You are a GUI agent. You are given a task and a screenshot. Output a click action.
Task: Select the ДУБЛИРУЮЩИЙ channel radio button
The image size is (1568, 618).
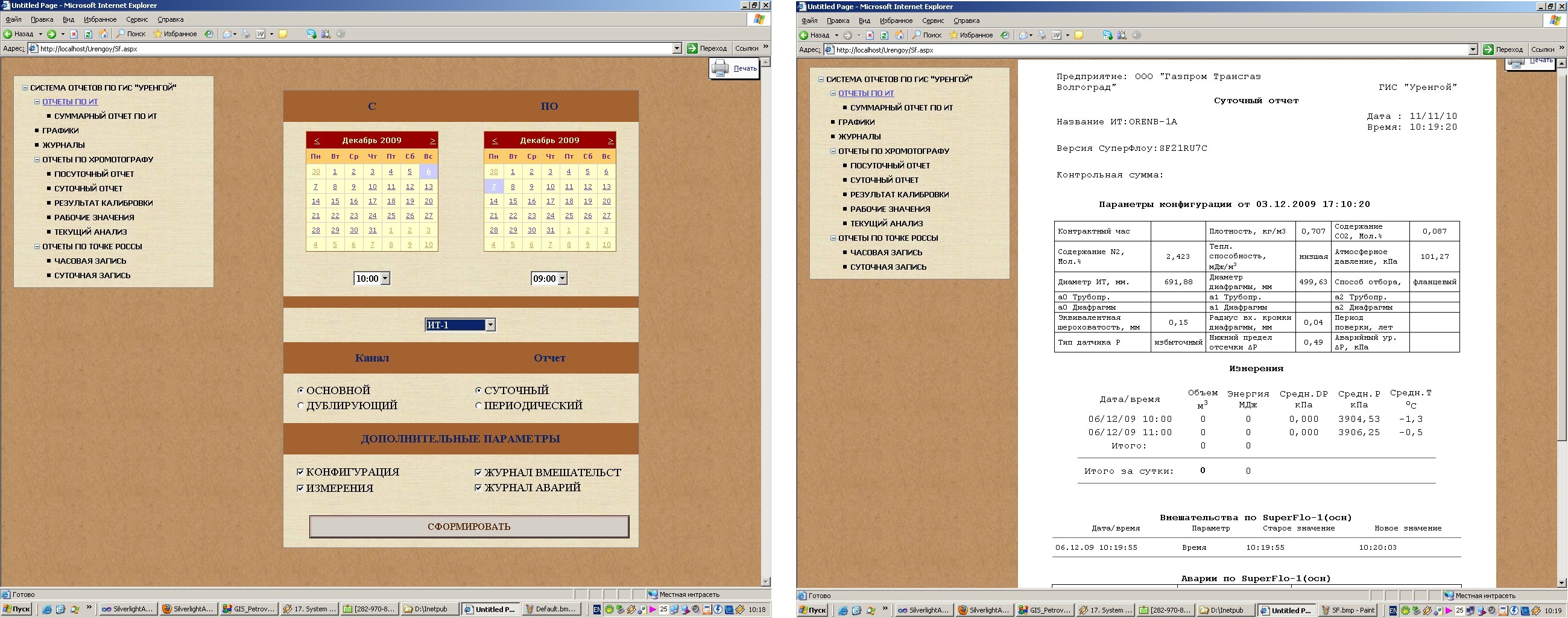tap(301, 406)
